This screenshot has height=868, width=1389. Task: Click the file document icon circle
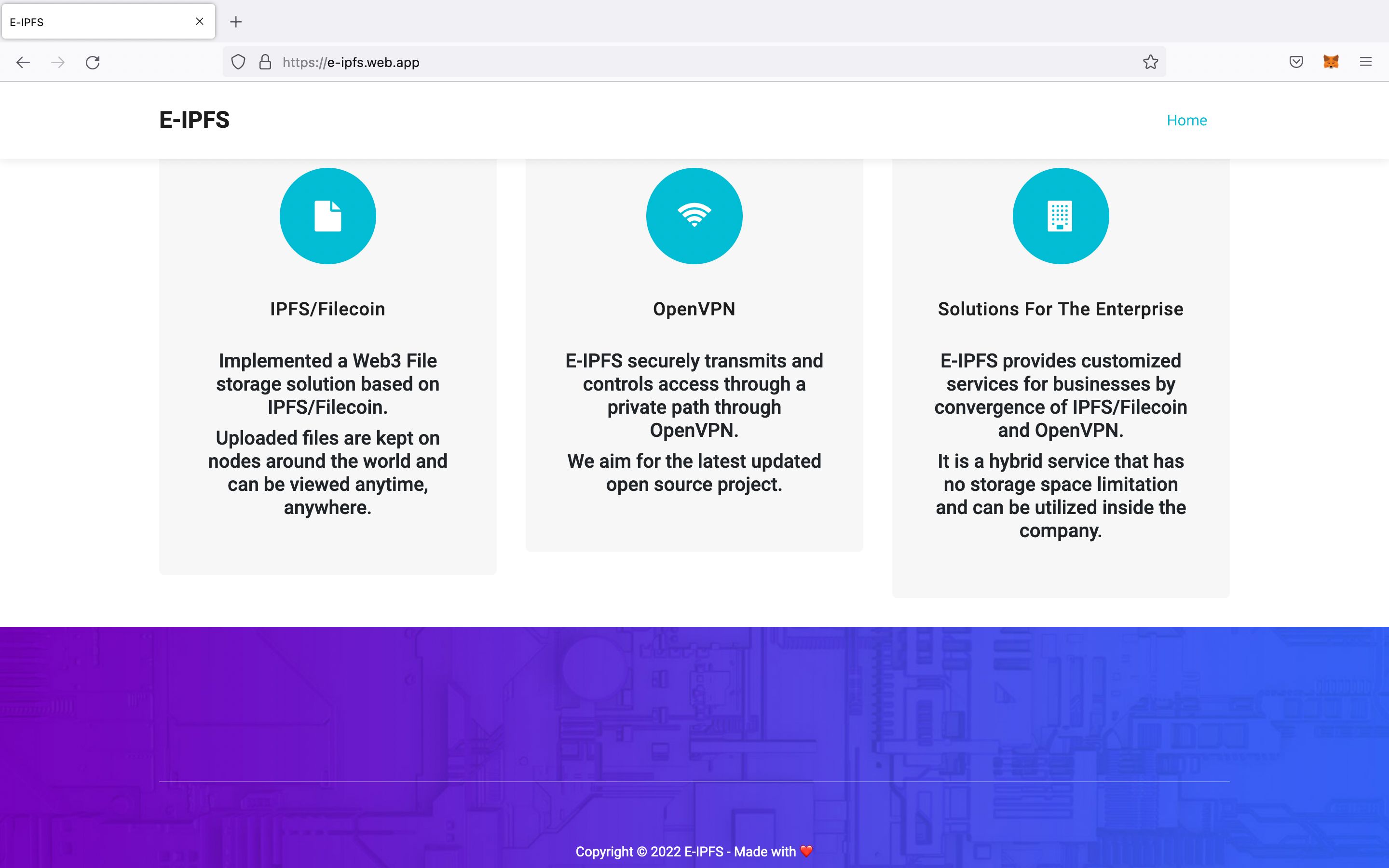coord(328,216)
